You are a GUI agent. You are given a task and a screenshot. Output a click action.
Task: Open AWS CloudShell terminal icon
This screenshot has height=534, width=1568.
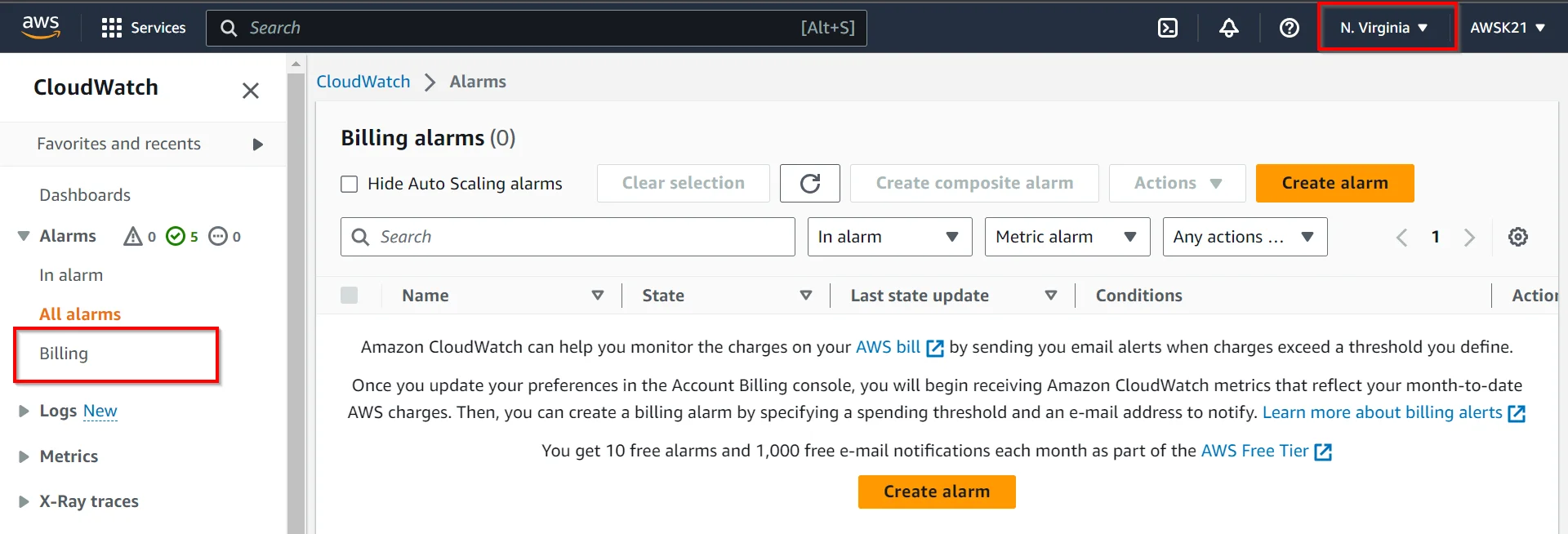pyautogui.click(x=1168, y=28)
